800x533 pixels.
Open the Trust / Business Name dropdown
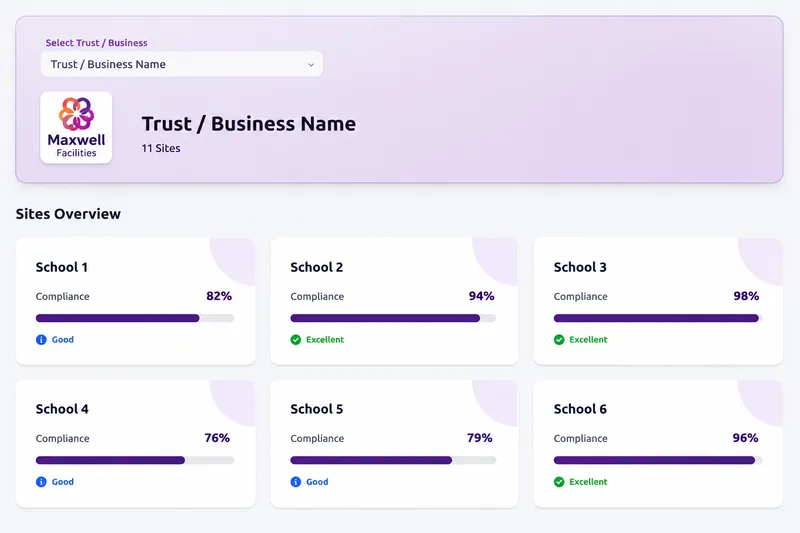point(182,64)
